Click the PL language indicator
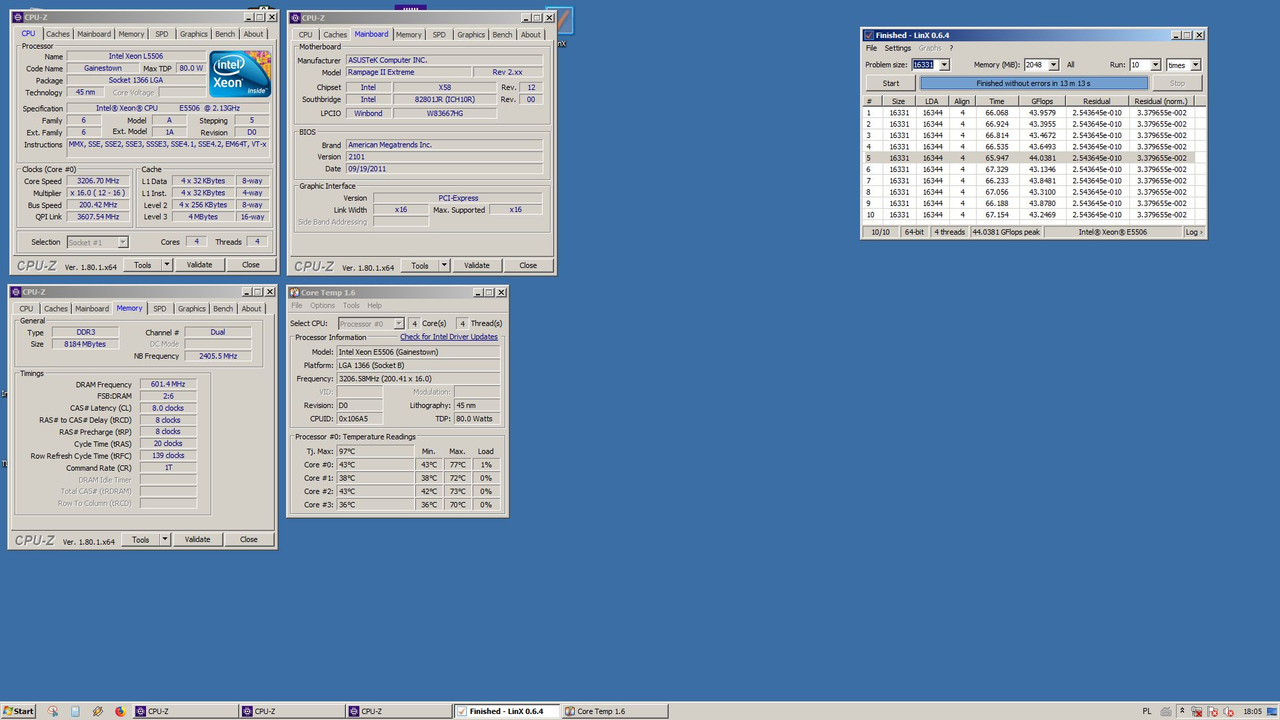Image resolution: width=1280 pixels, height=720 pixels. [x=1146, y=711]
